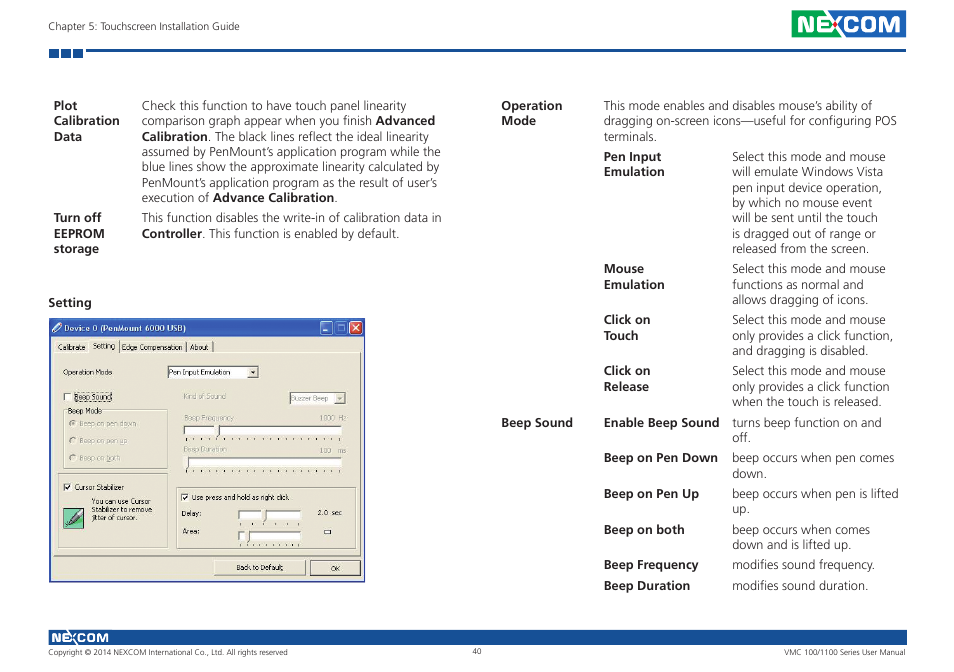Click the NEXCOM logo in the page header

(x=848, y=24)
